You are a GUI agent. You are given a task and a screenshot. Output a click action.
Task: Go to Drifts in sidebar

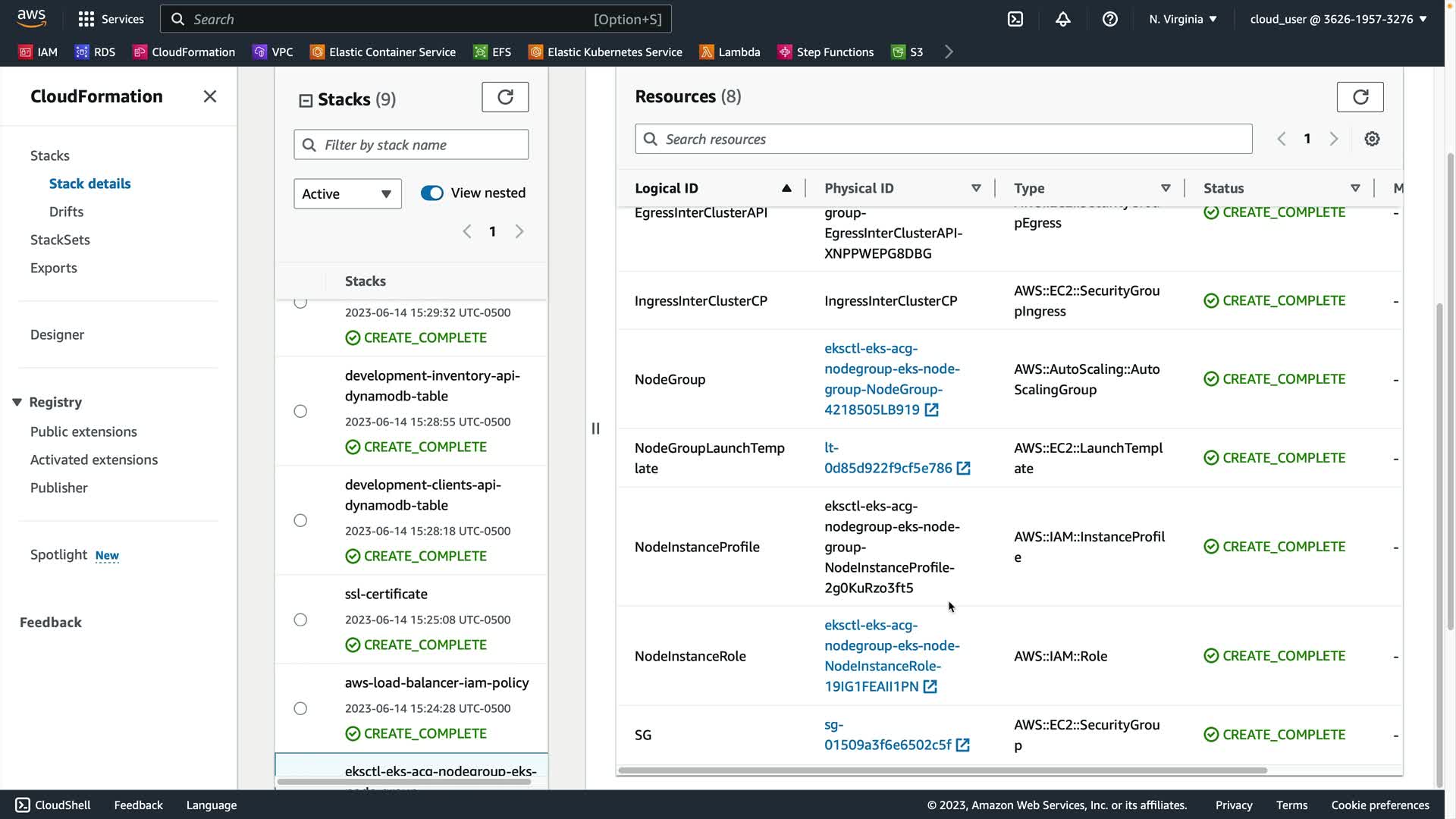coord(66,212)
